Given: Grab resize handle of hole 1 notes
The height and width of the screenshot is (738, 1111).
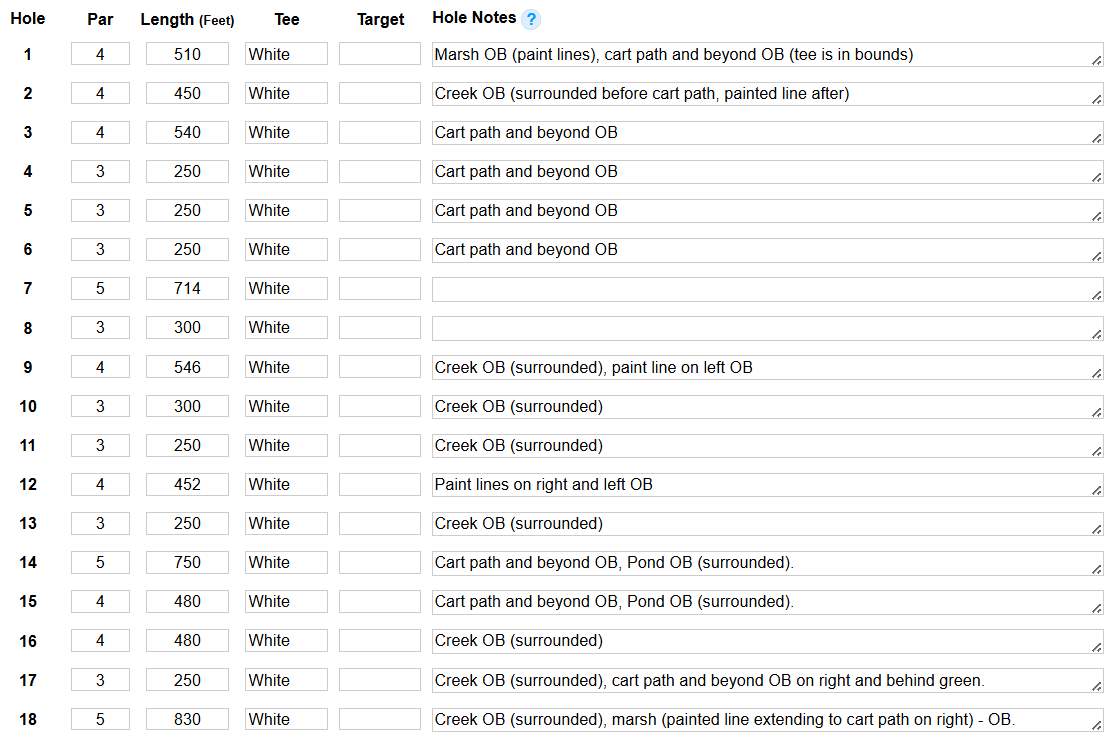Looking at the screenshot, I should tap(1097, 60).
